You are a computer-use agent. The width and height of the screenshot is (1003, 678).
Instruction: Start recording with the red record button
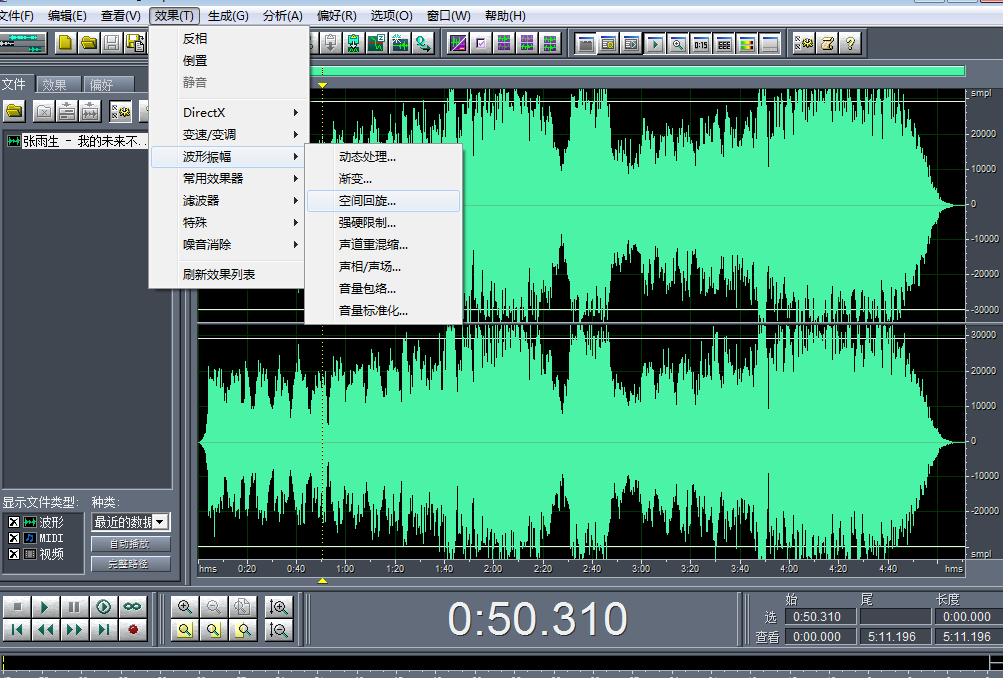coord(132,630)
